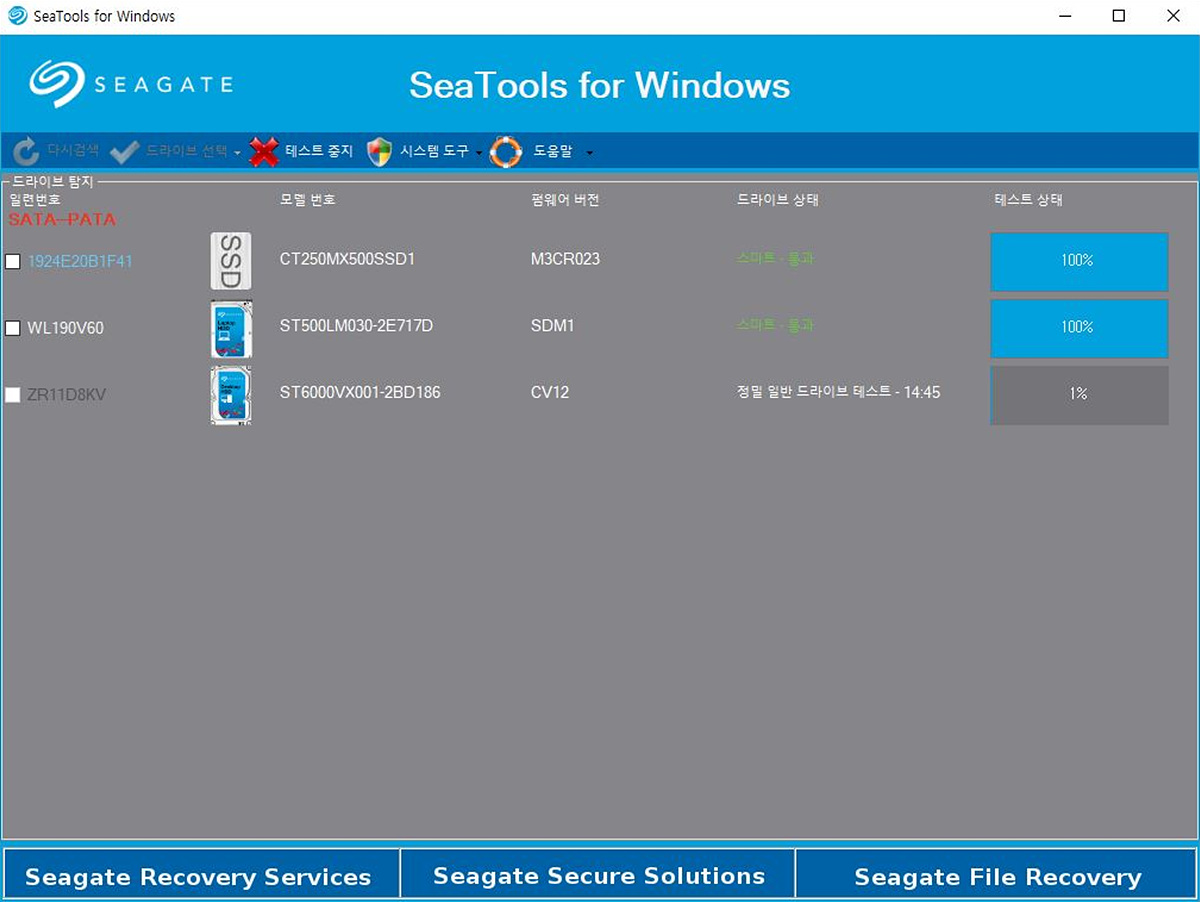Click firmware version CV12
Viewport: 1200px width, 902px height.
point(550,393)
